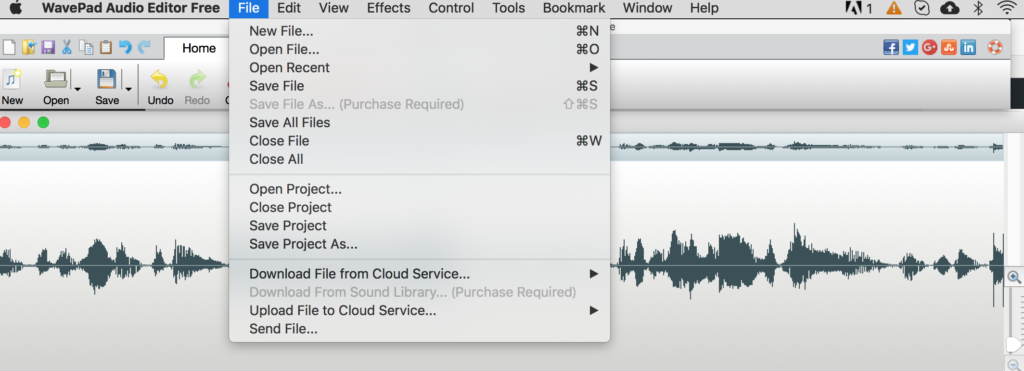Open the Apple menu
This screenshot has width=1024, height=371.
(16, 8)
